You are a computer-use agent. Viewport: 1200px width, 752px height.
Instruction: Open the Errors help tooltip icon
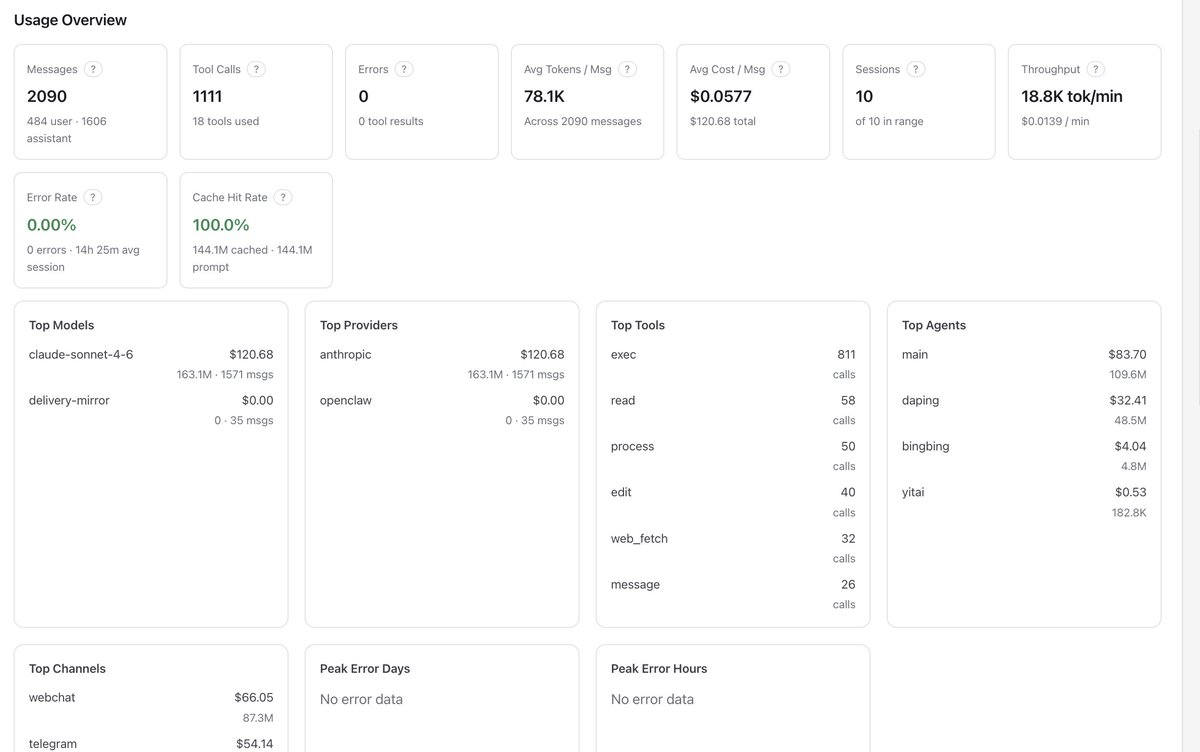tap(404, 69)
